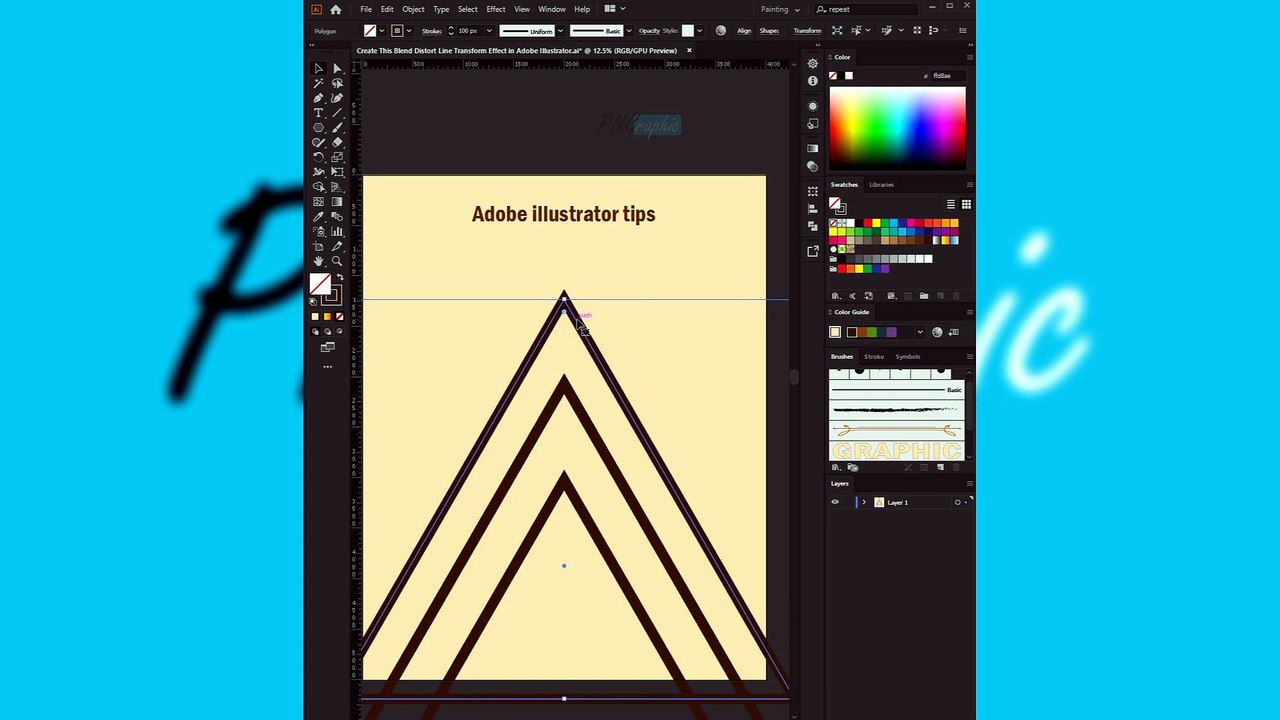Image resolution: width=1280 pixels, height=720 pixels.
Task: Switch to the Libraries tab
Action: tap(881, 185)
